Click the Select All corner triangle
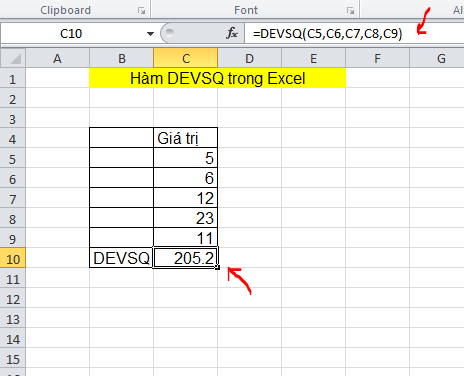Image resolution: width=464 pixels, height=376 pixels. click(13, 58)
